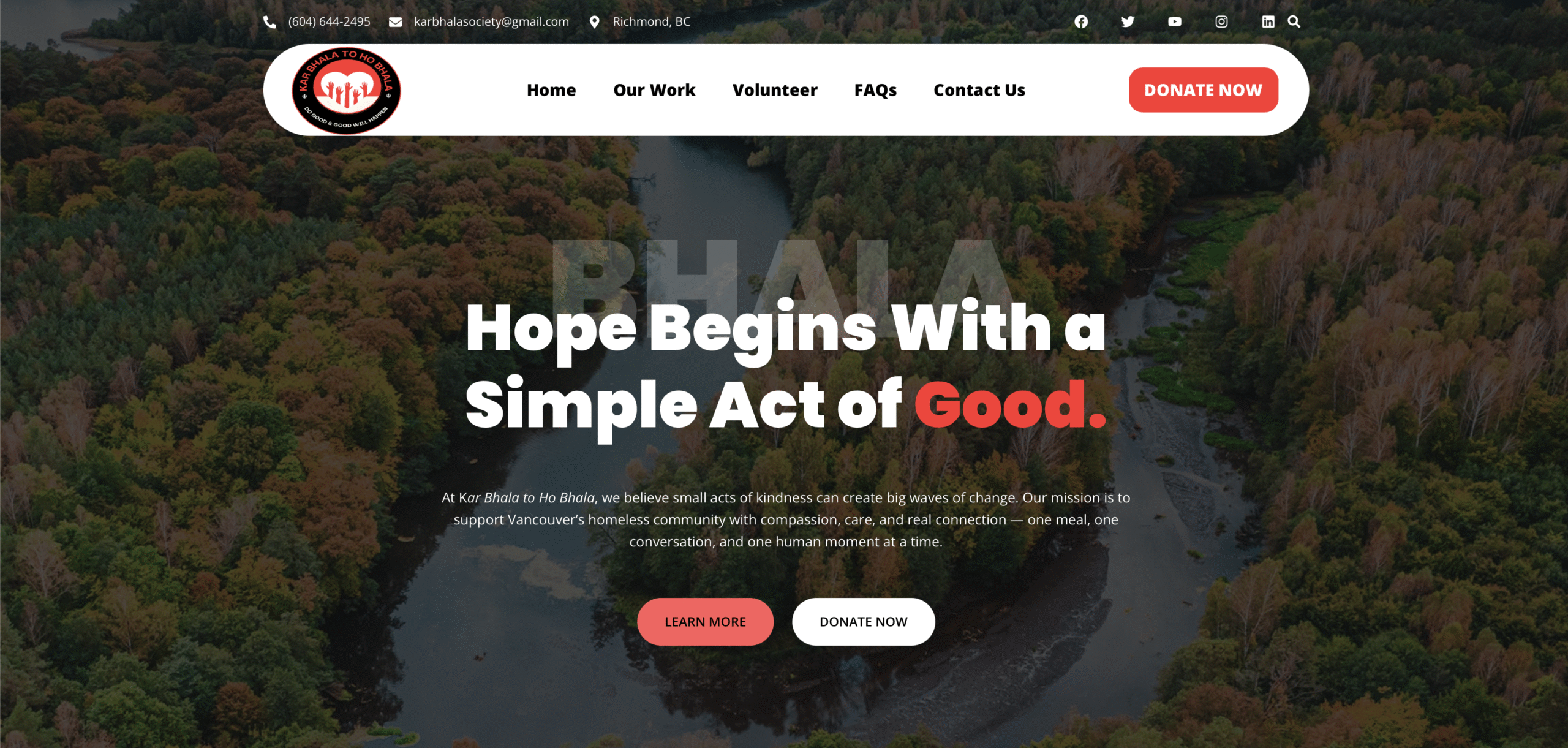Navigate to Contact Us
This screenshot has width=1568, height=748.
(x=979, y=90)
